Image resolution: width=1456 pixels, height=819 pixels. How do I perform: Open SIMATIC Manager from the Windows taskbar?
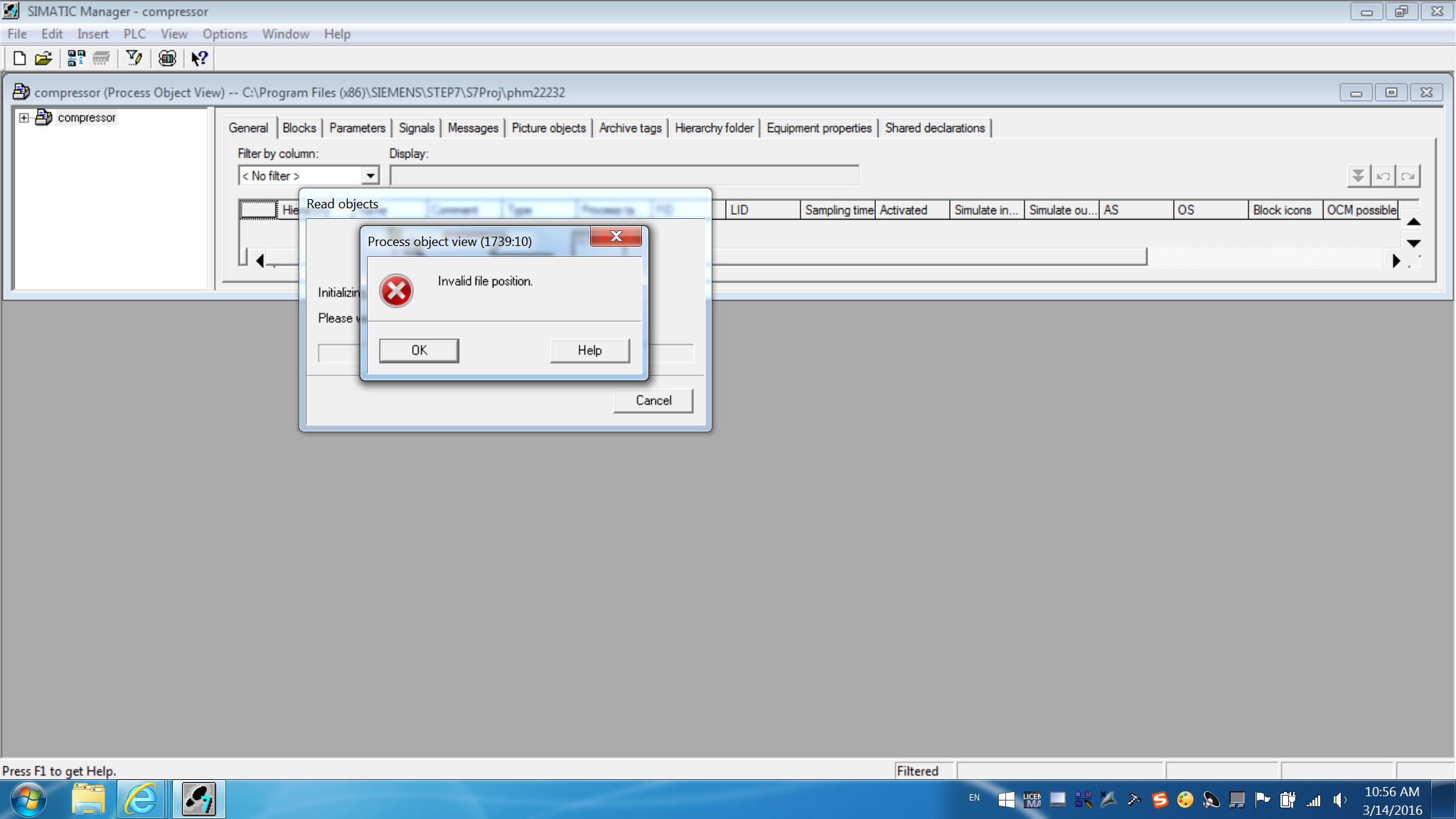198,800
